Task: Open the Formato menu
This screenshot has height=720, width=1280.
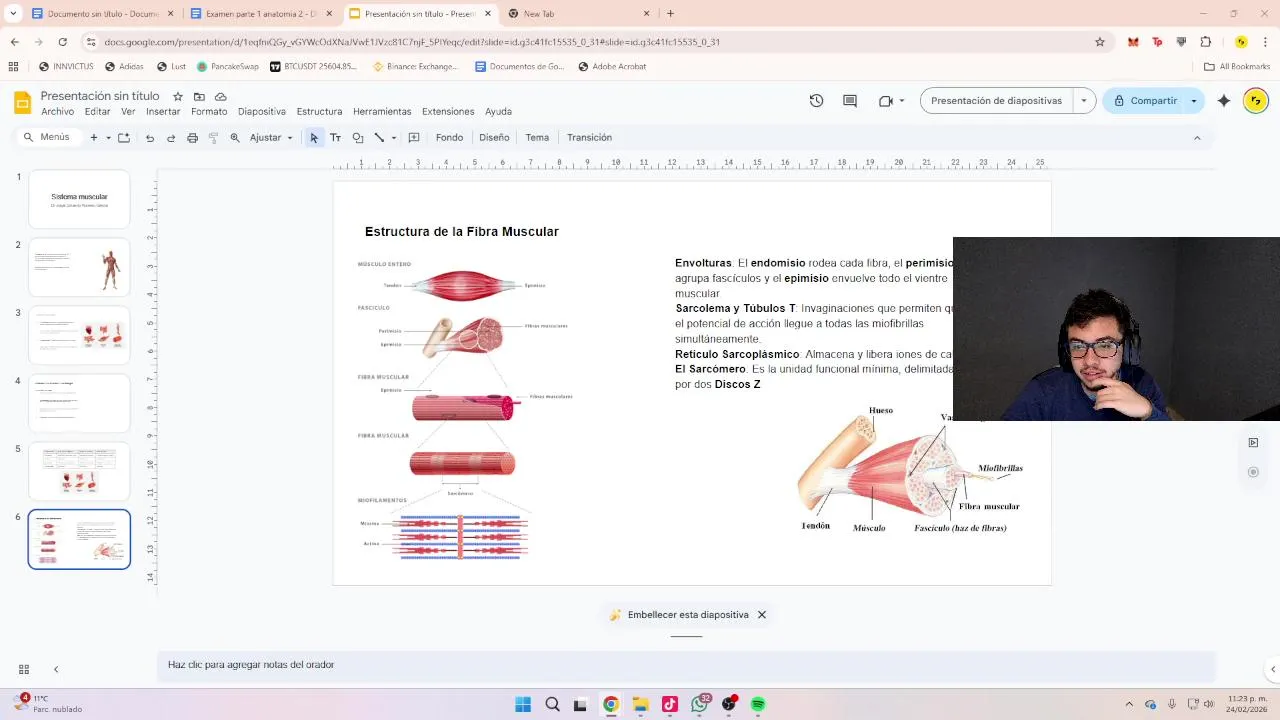Action: [x=209, y=112]
